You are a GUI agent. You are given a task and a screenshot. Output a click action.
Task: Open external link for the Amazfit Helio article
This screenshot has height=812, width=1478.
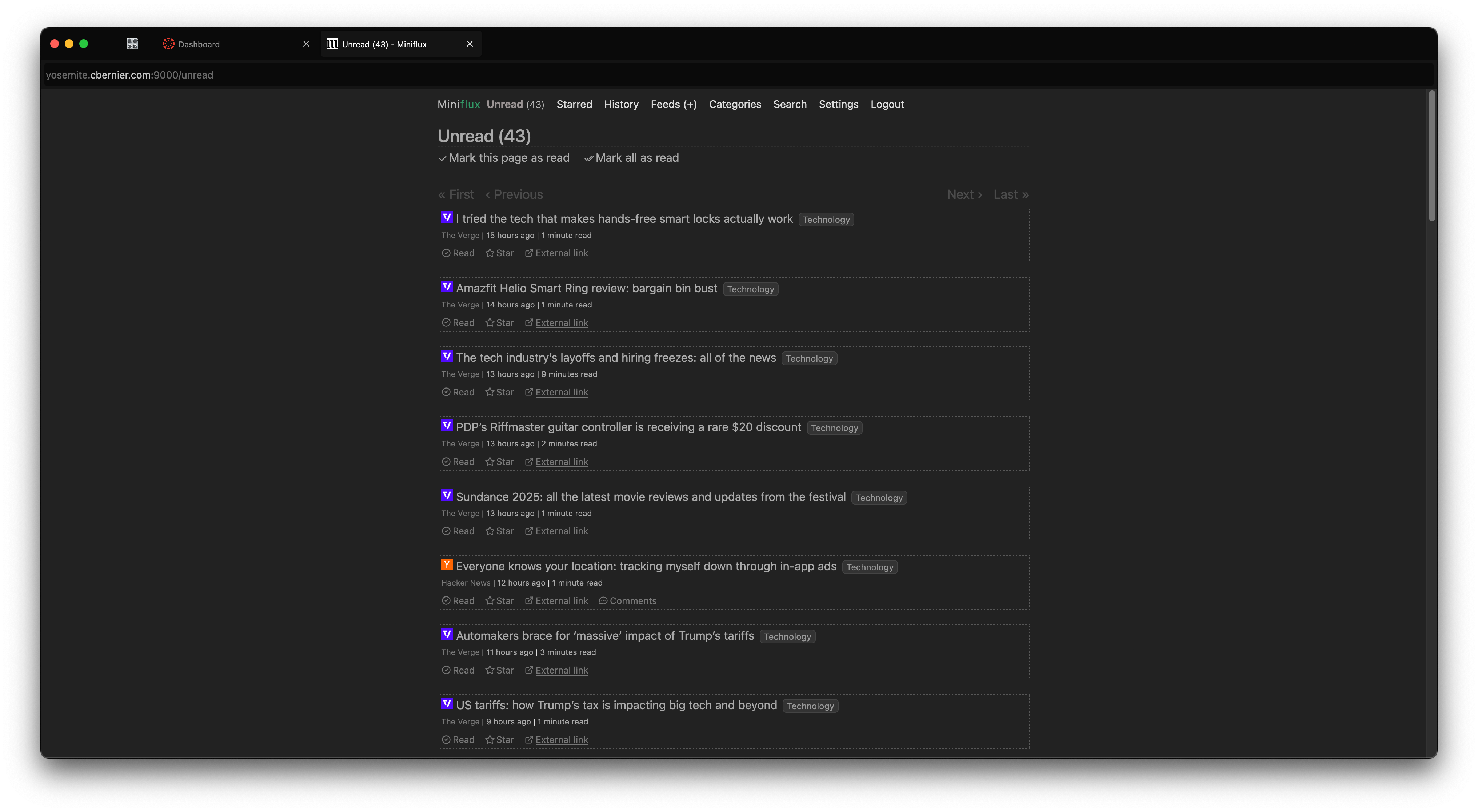click(x=556, y=323)
